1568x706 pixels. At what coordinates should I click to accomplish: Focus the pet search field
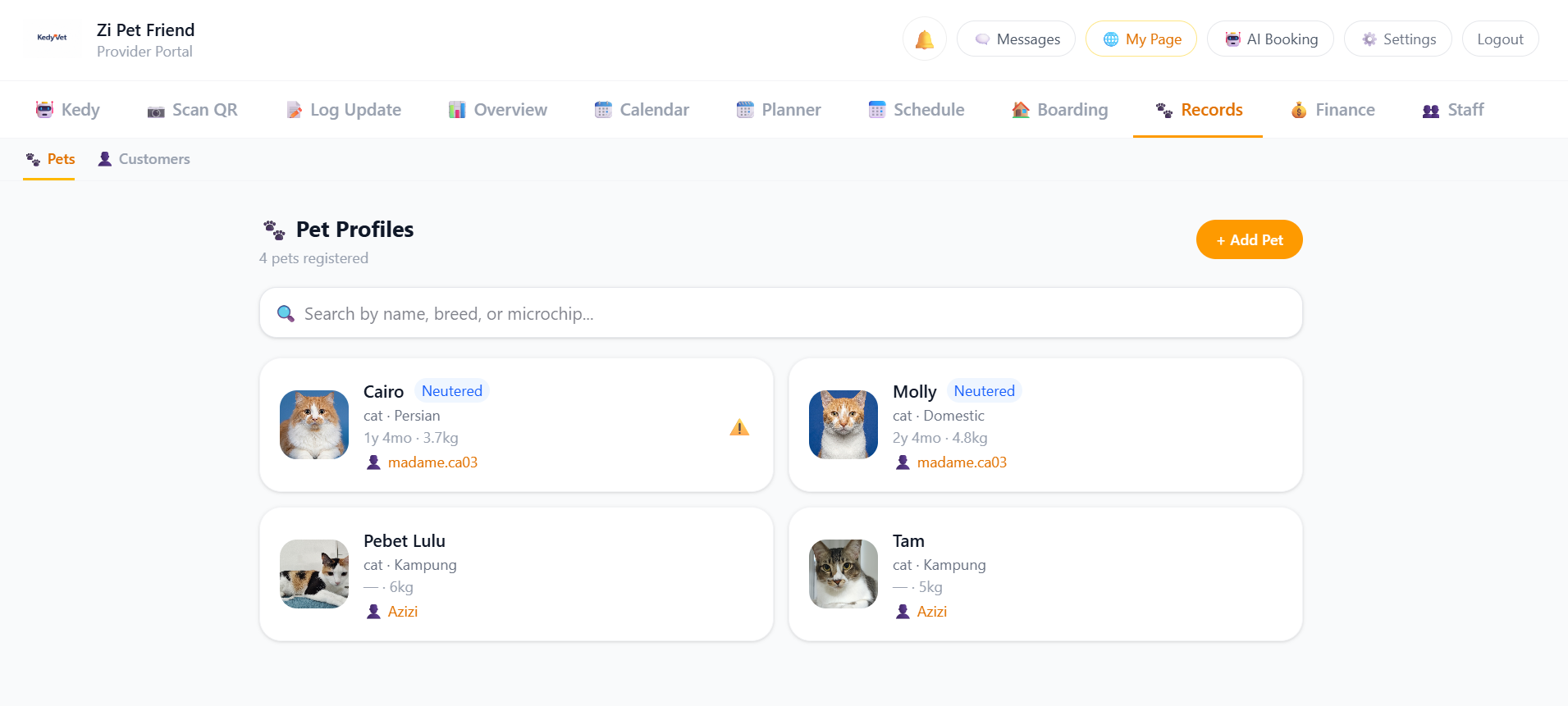coord(781,312)
